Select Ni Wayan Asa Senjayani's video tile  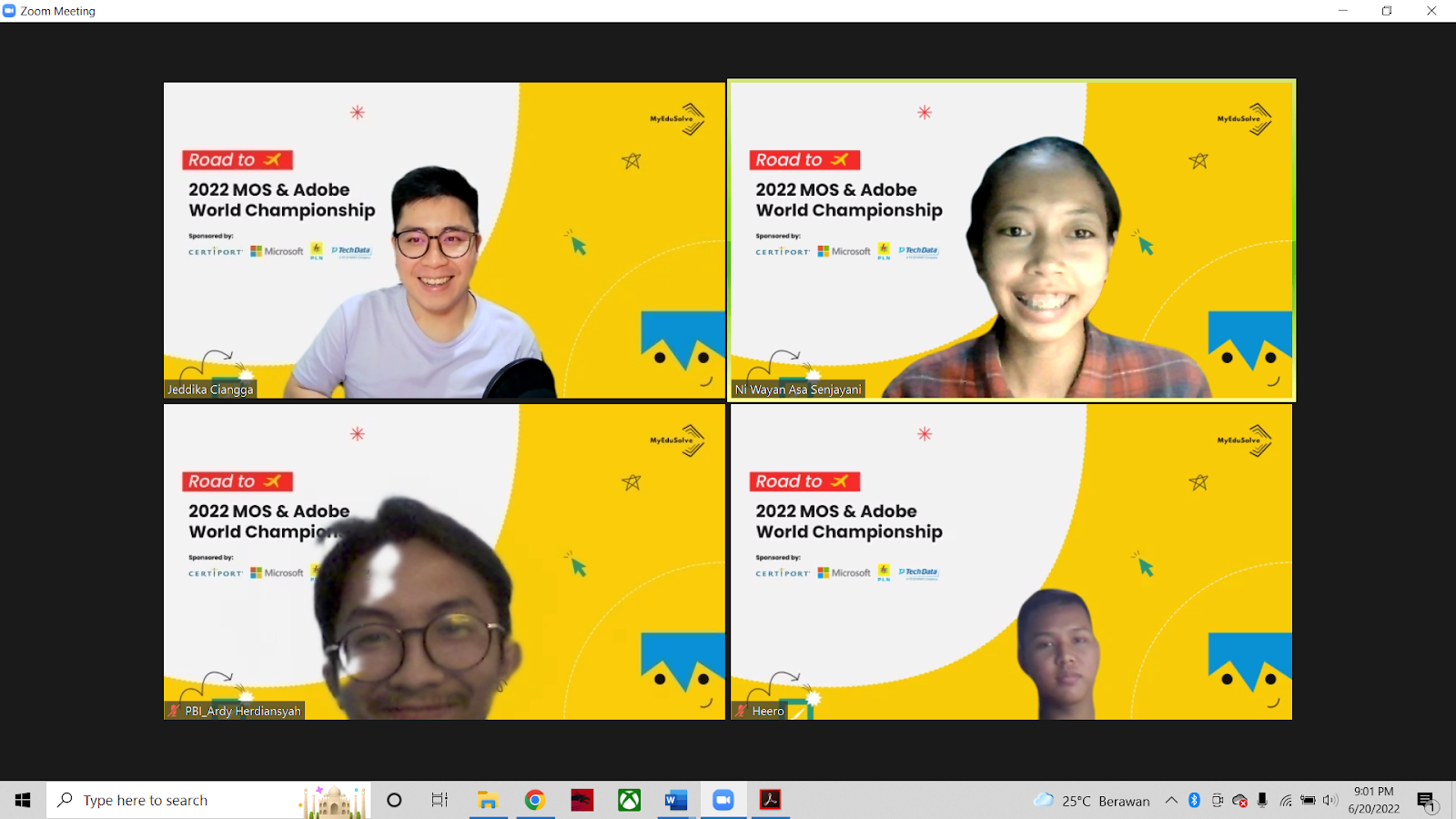(x=1011, y=240)
